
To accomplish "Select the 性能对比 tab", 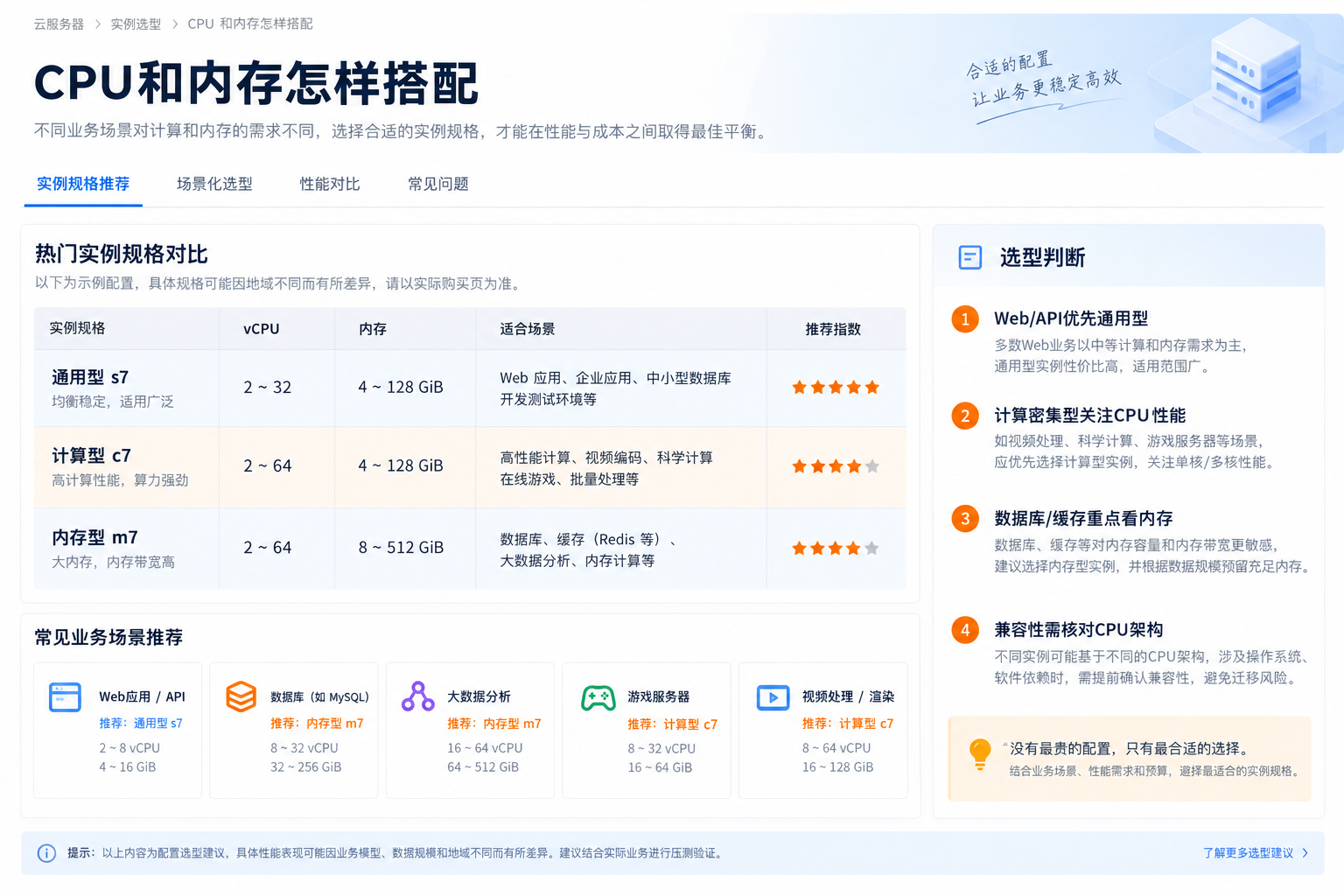I will (330, 184).
